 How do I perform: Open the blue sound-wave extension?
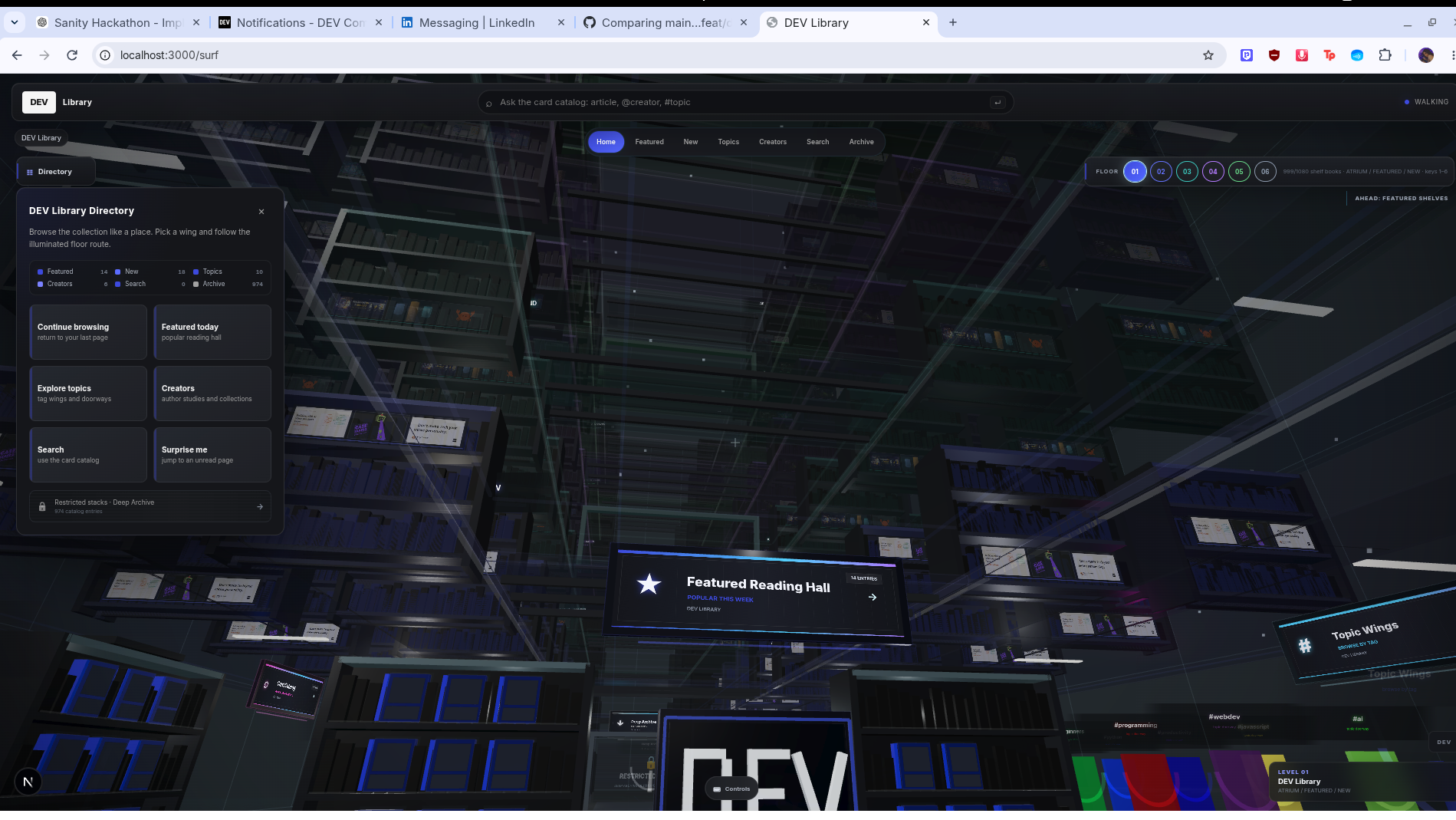point(1357,55)
